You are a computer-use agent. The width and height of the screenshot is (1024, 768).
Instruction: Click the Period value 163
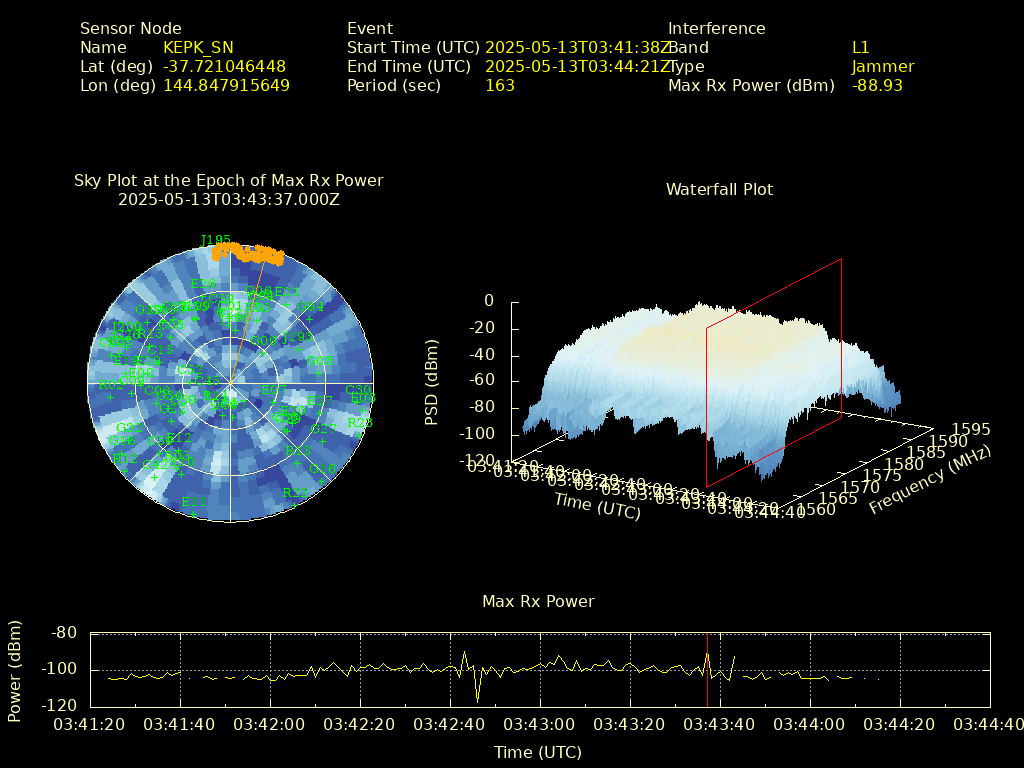[499, 86]
